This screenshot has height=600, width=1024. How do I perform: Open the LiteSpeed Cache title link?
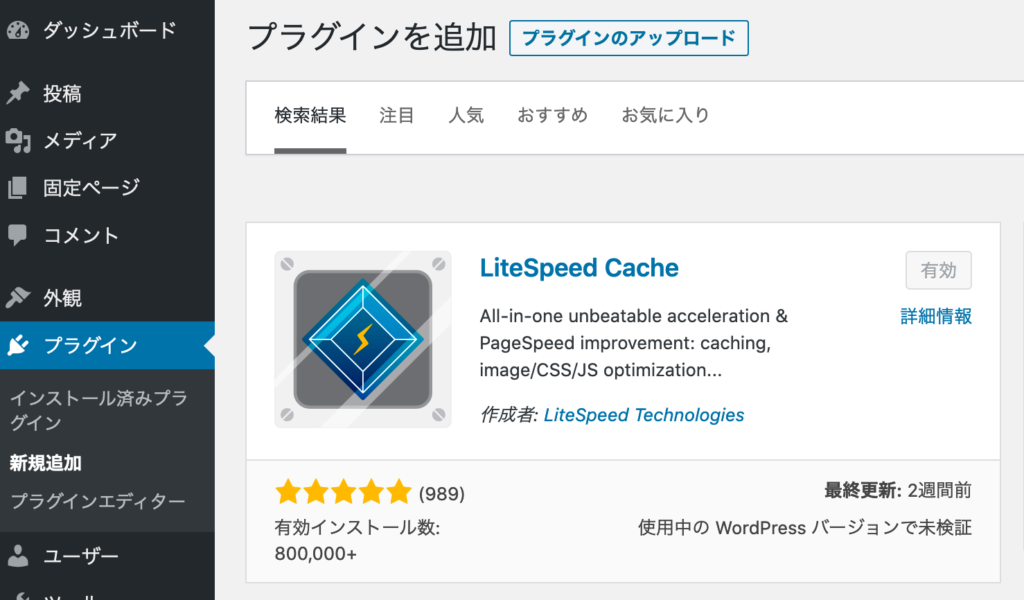pos(579,268)
